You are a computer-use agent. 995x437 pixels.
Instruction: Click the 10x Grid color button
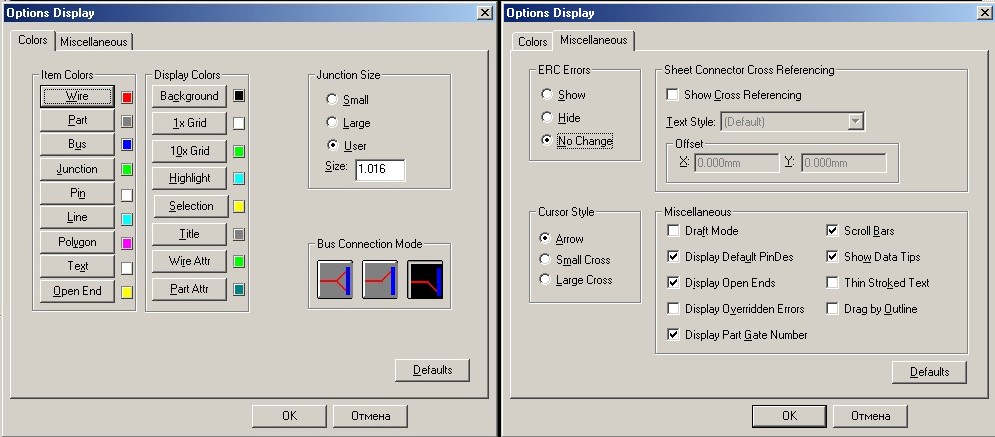click(x=189, y=152)
